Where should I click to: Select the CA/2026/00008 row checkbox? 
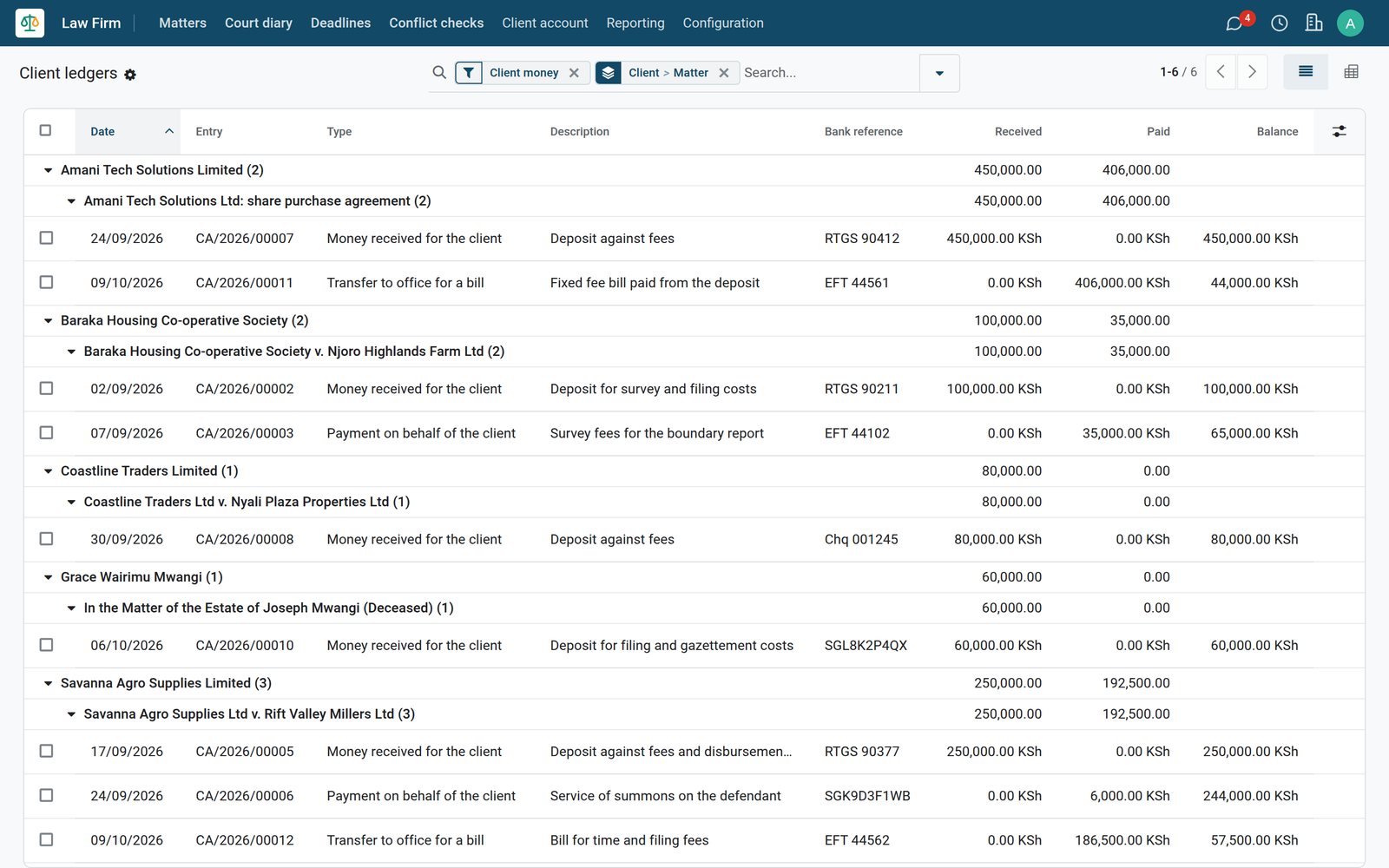click(46, 538)
